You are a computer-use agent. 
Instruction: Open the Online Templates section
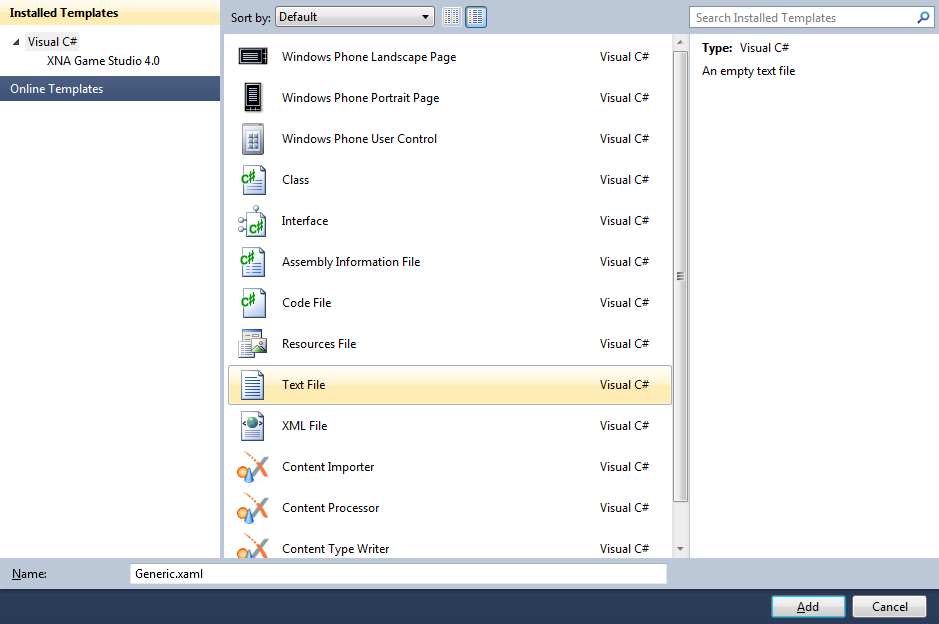point(110,89)
